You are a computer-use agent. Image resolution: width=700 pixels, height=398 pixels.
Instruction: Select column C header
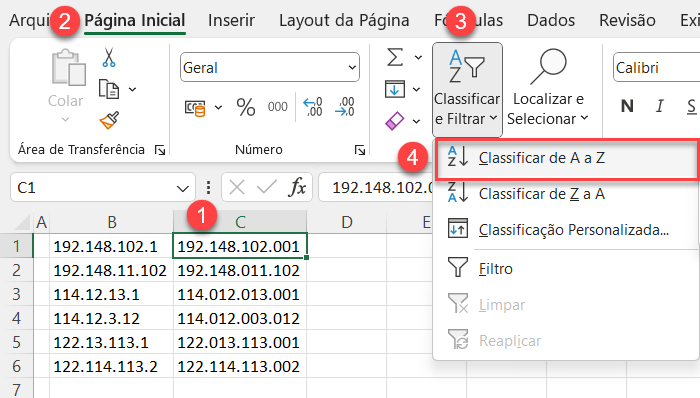[x=240, y=222]
